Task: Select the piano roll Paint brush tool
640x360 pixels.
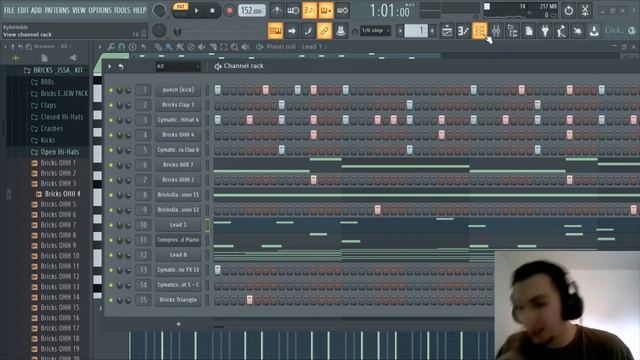Action: (x=169, y=47)
